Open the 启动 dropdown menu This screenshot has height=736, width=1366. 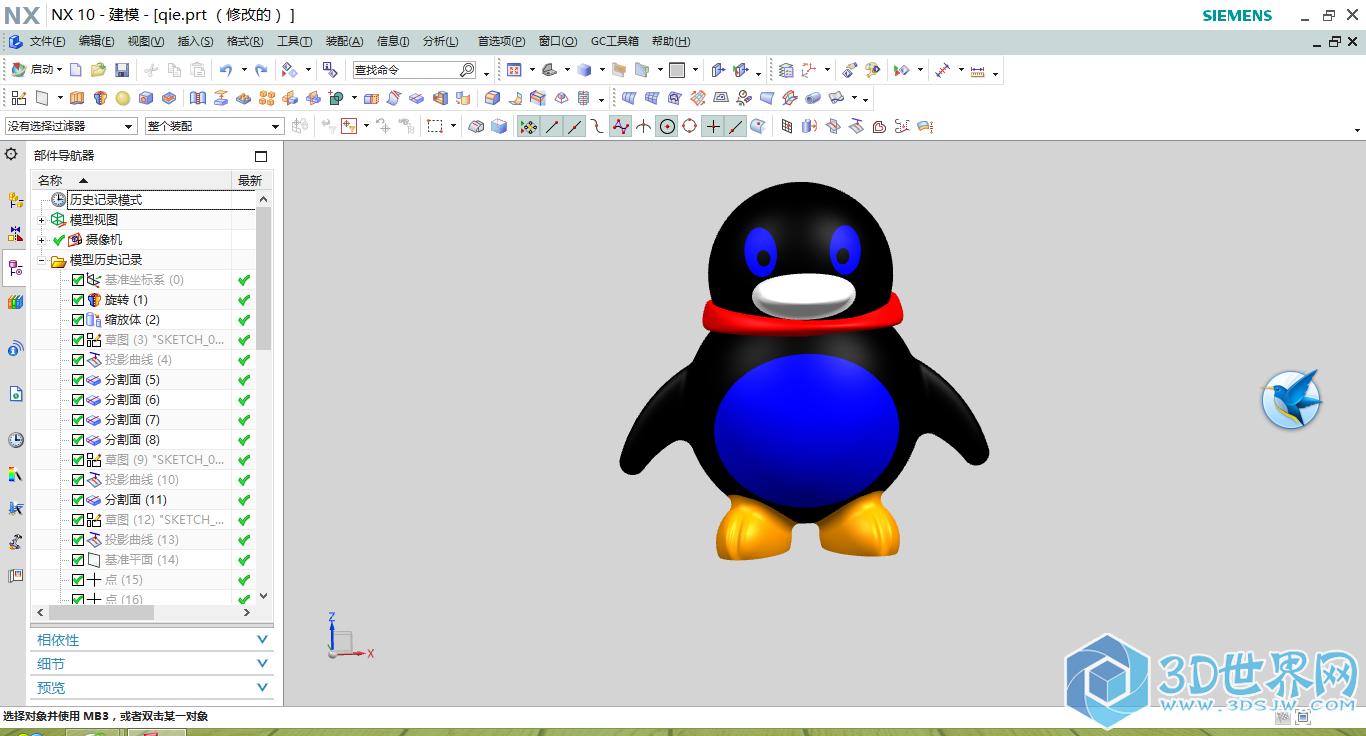(37, 70)
